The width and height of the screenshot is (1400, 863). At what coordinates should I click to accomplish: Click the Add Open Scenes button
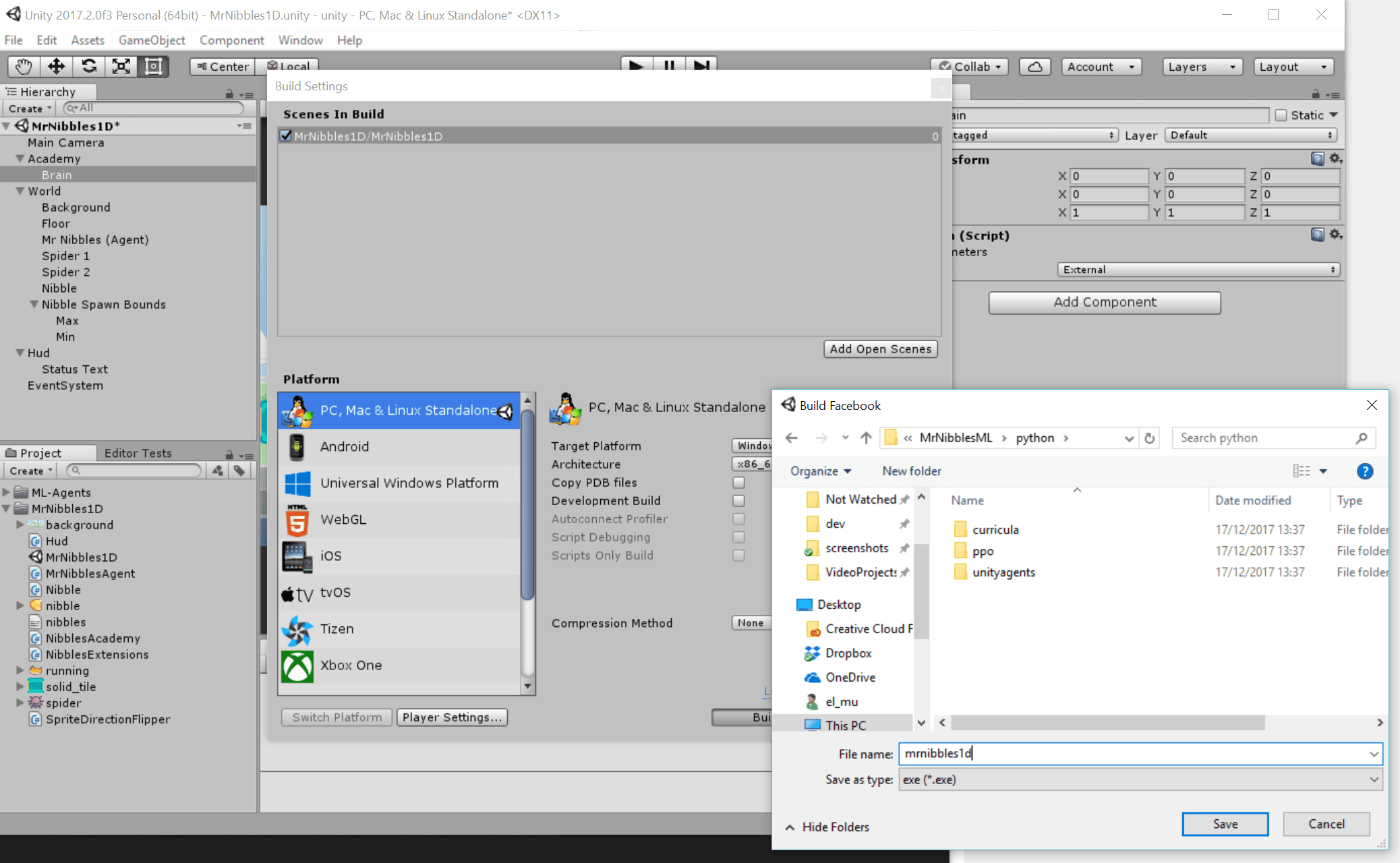pyautogui.click(x=880, y=349)
